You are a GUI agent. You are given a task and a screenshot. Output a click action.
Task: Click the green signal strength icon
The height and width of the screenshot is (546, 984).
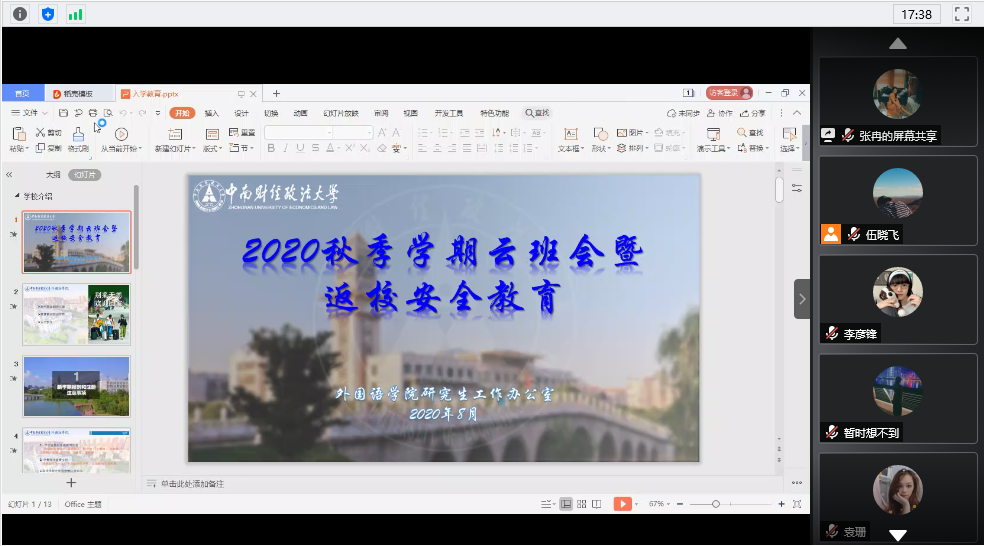pyautogui.click(x=76, y=14)
